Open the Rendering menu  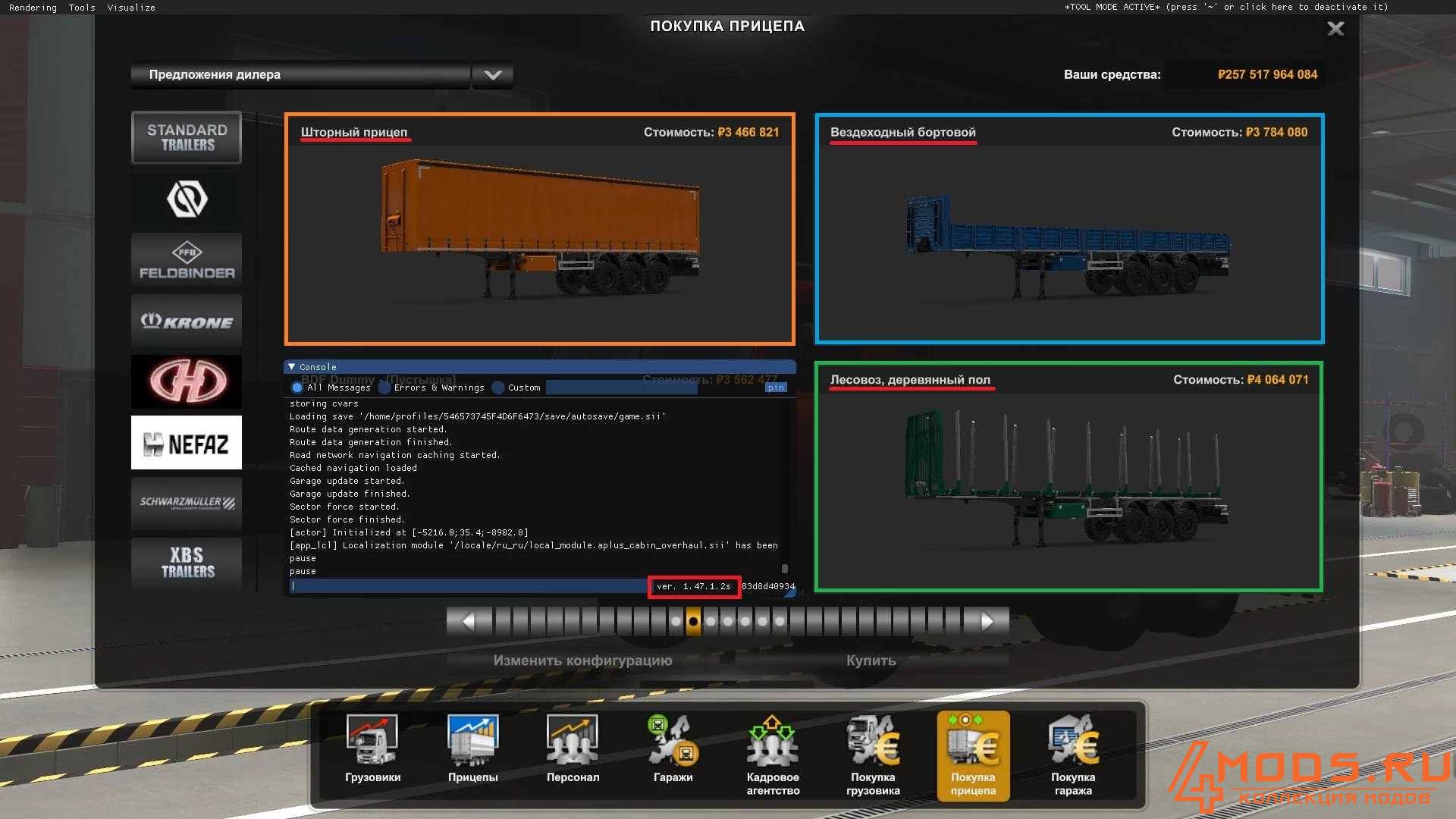pyautogui.click(x=33, y=8)
